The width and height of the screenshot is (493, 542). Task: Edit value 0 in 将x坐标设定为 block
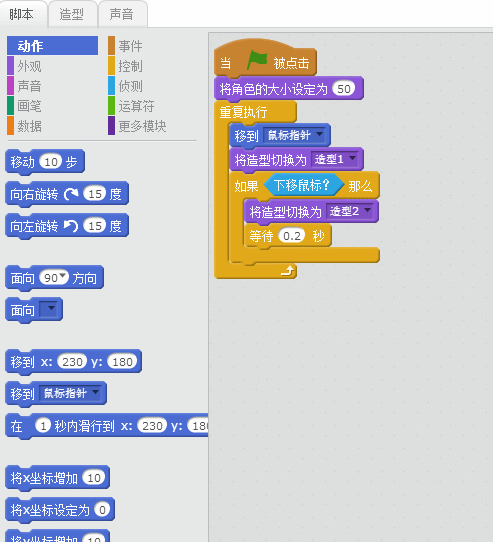tap(102, 510)
